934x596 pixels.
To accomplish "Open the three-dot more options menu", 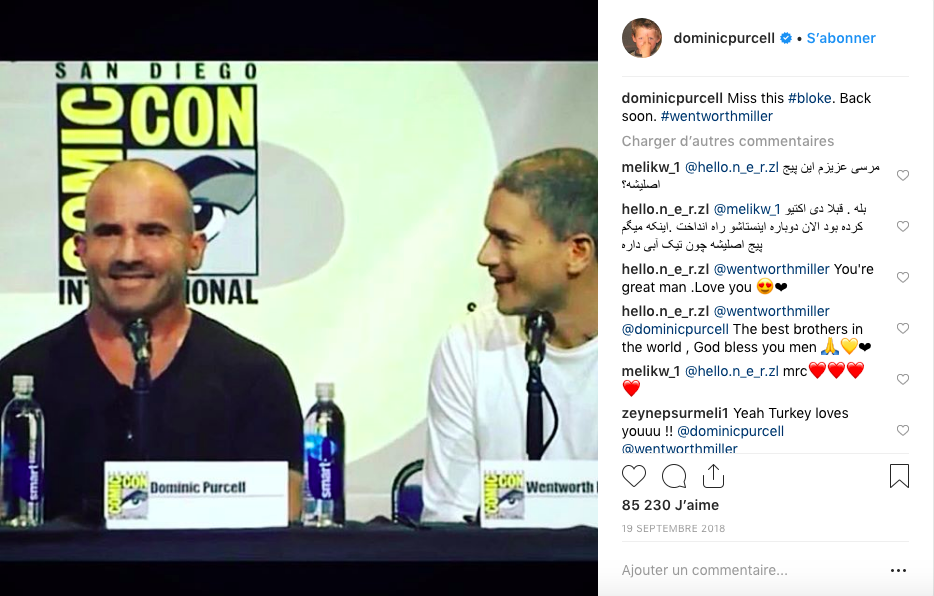I will pos(898,570).
